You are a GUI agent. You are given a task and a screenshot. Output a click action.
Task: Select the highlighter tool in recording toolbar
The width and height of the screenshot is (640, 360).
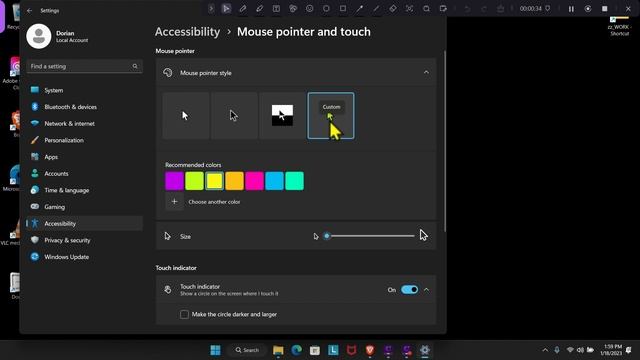tap(260, 9)
